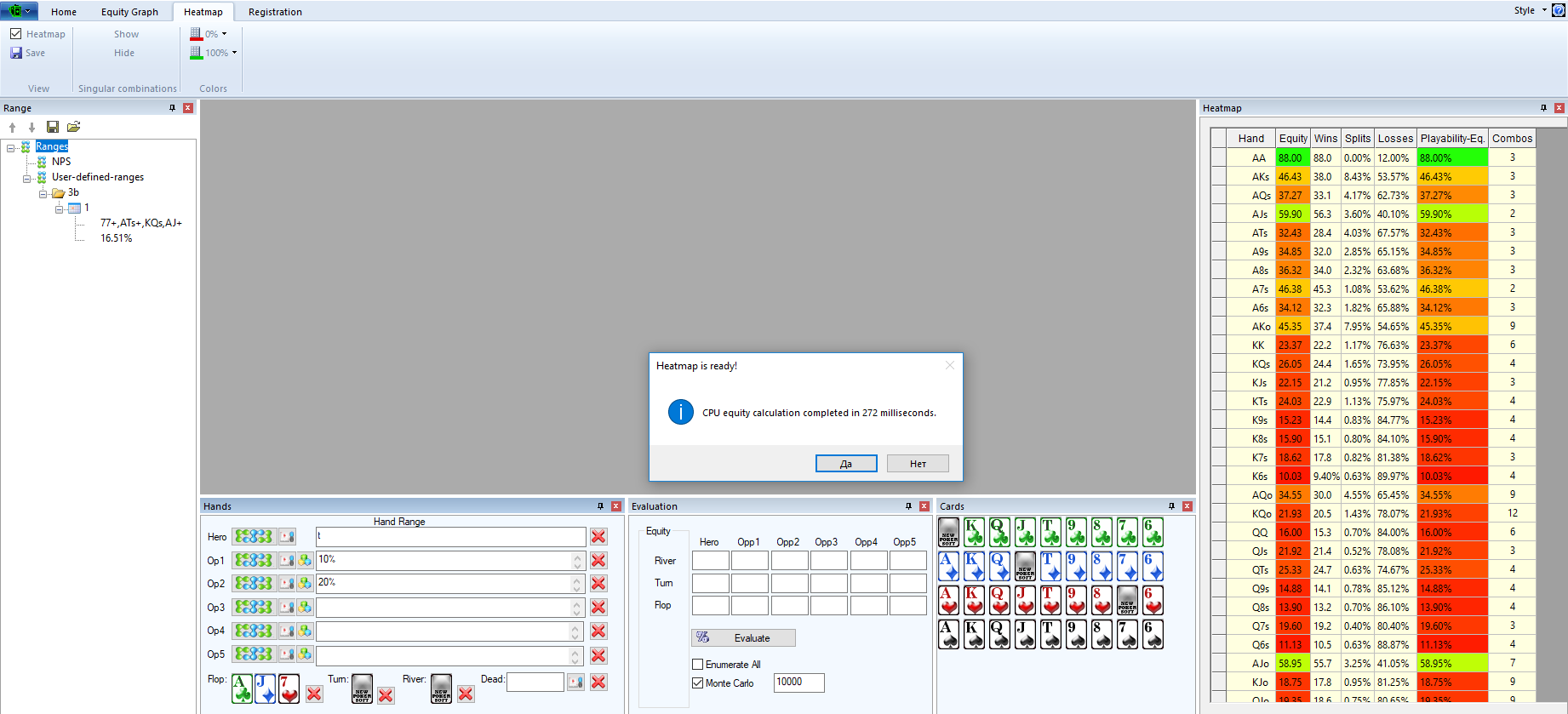
Task: Open the Registration tab
Action: pos(275,12)
